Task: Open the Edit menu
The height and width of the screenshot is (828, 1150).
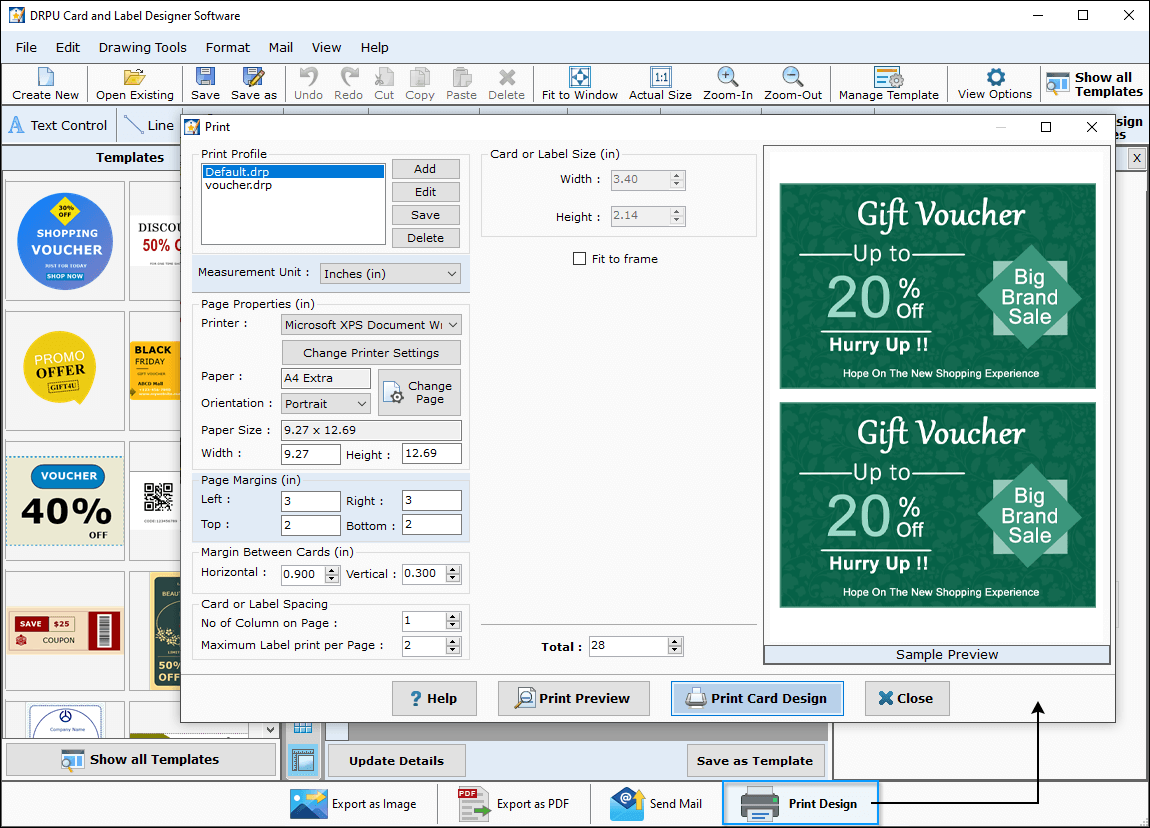Action: [67, 48]
